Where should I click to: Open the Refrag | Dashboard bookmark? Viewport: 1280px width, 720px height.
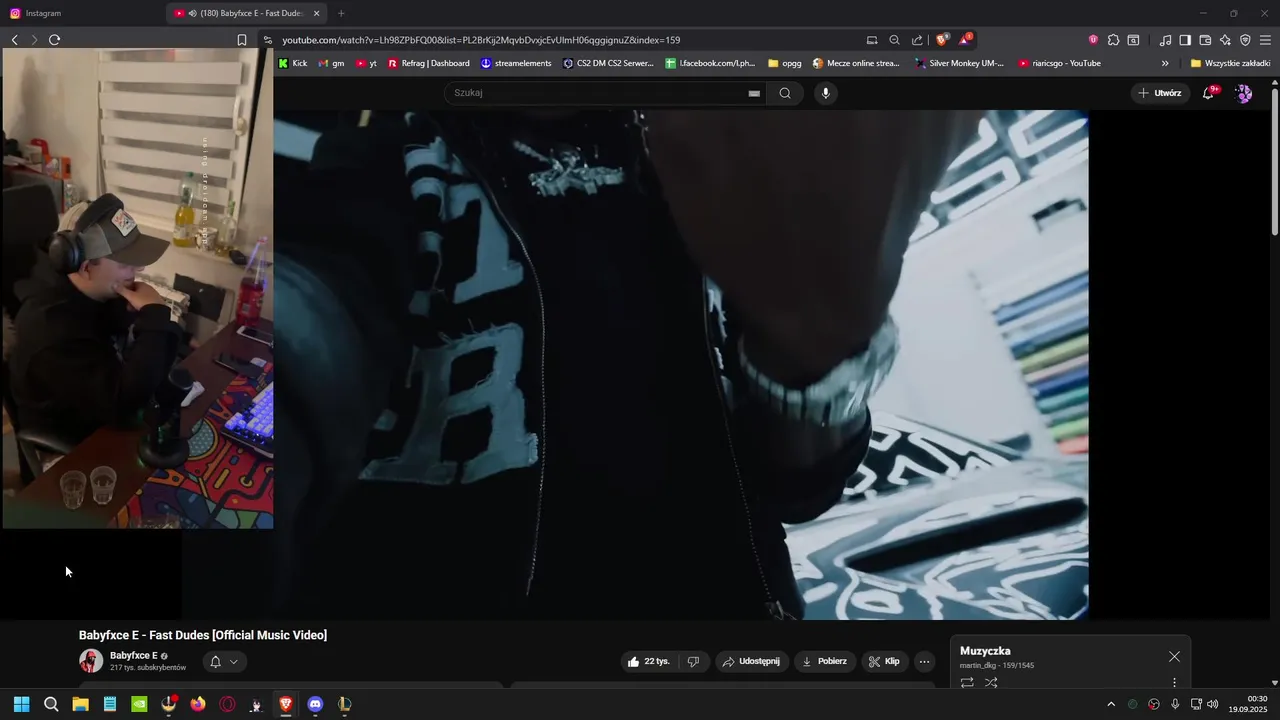point(428,63)
